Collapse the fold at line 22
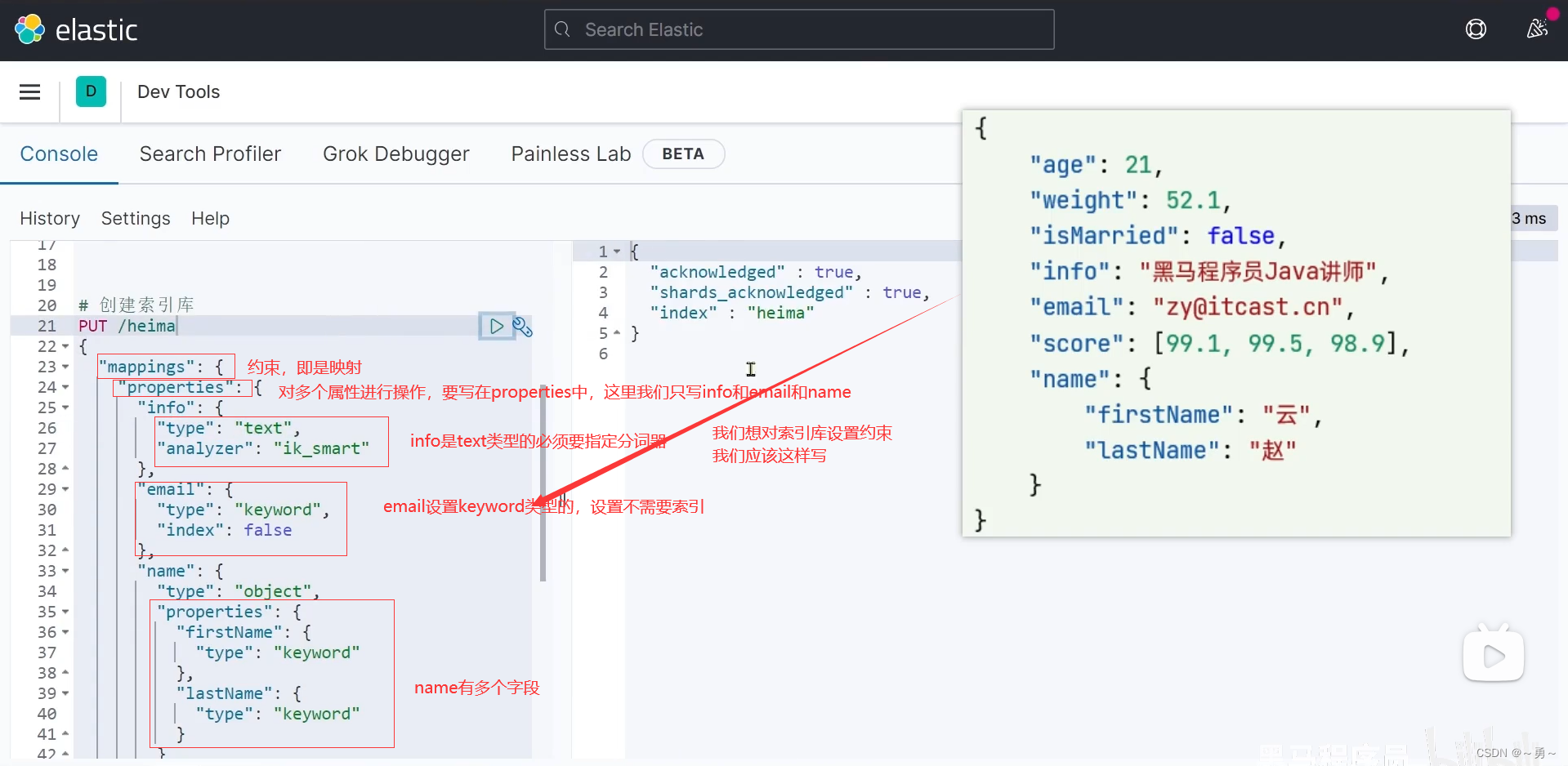Image resolution: width=1568 pixels, height=766 pixels. tap(65, 347)
